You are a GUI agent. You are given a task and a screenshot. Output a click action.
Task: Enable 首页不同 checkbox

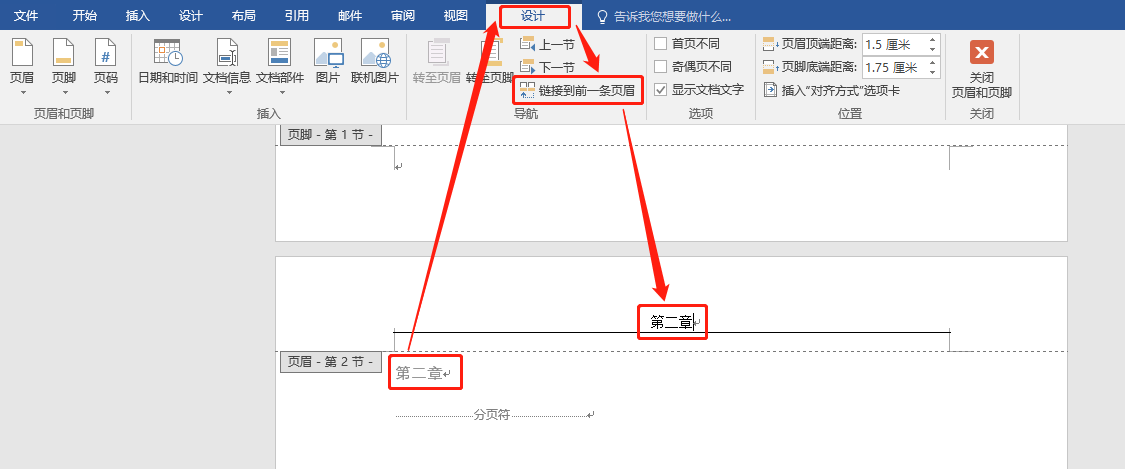(x=661, y=44)
